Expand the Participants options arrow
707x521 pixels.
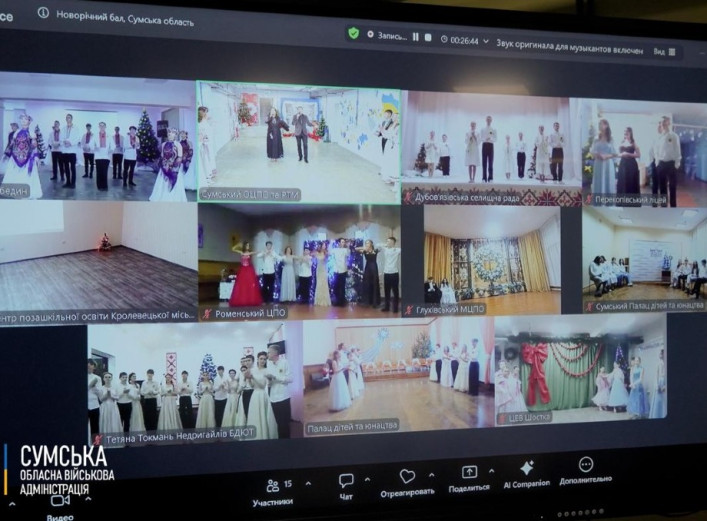[x=308, y=482]
